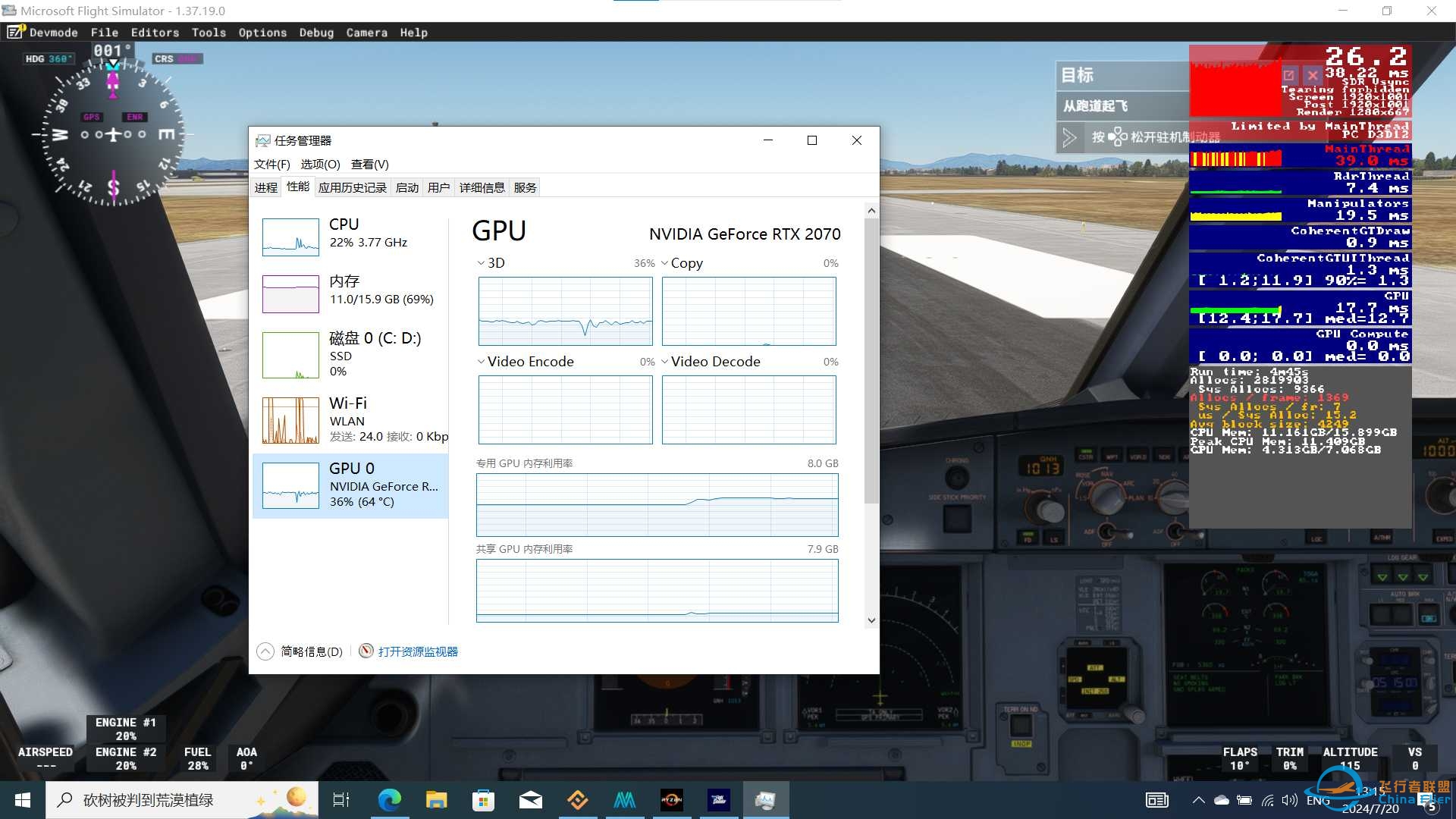1456x819 pixels.
Task: Open the volume speaker tray icon
Action: click(1289, 800)
